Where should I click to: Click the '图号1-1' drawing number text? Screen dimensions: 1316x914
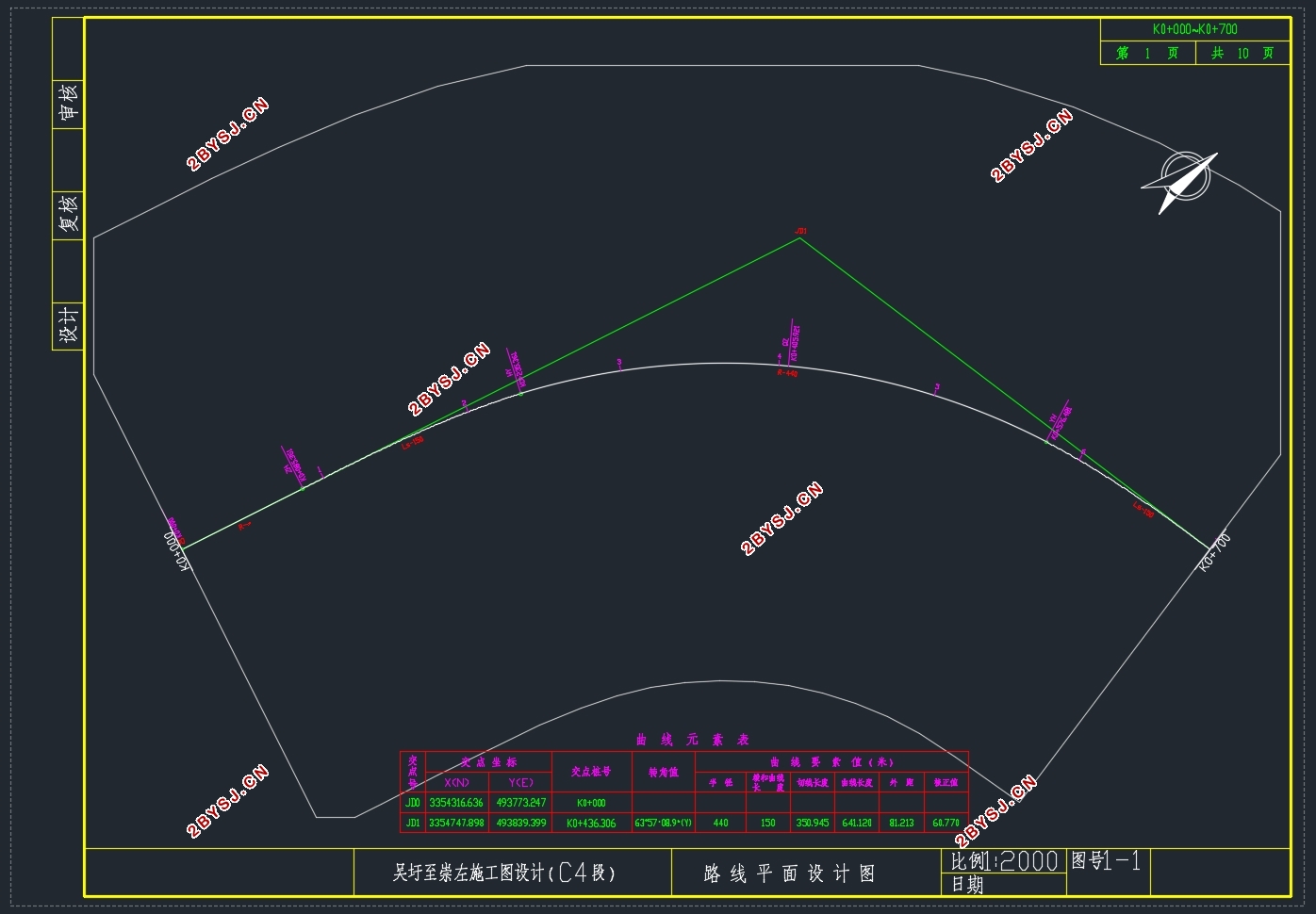click(1107, 860)
